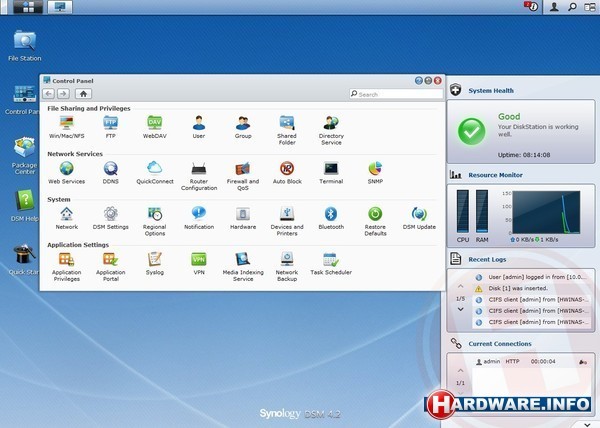Open Win/Mac/NFS file sharing settings
The height and width of the screenshot is (428, 600).
pos(67,127)
